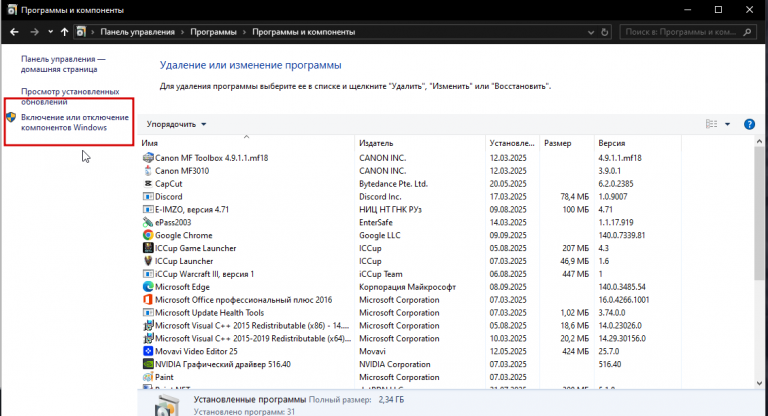Refresh the programs list
The image size is (768, 416).
click(x=604, y=32)
